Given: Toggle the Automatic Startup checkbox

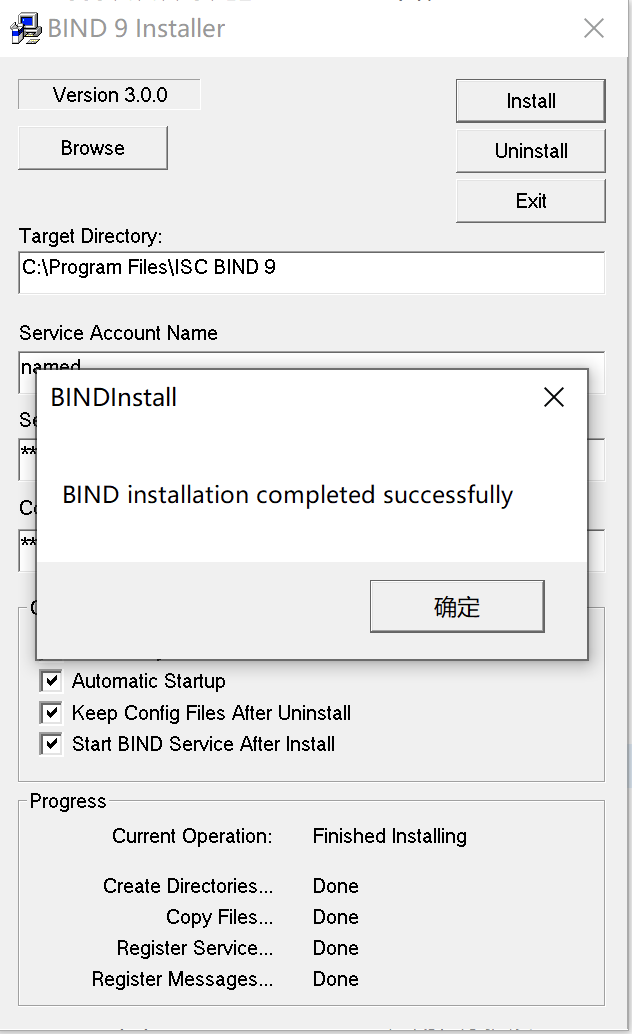Looking at the screenshot, I should tap(51, 681).
